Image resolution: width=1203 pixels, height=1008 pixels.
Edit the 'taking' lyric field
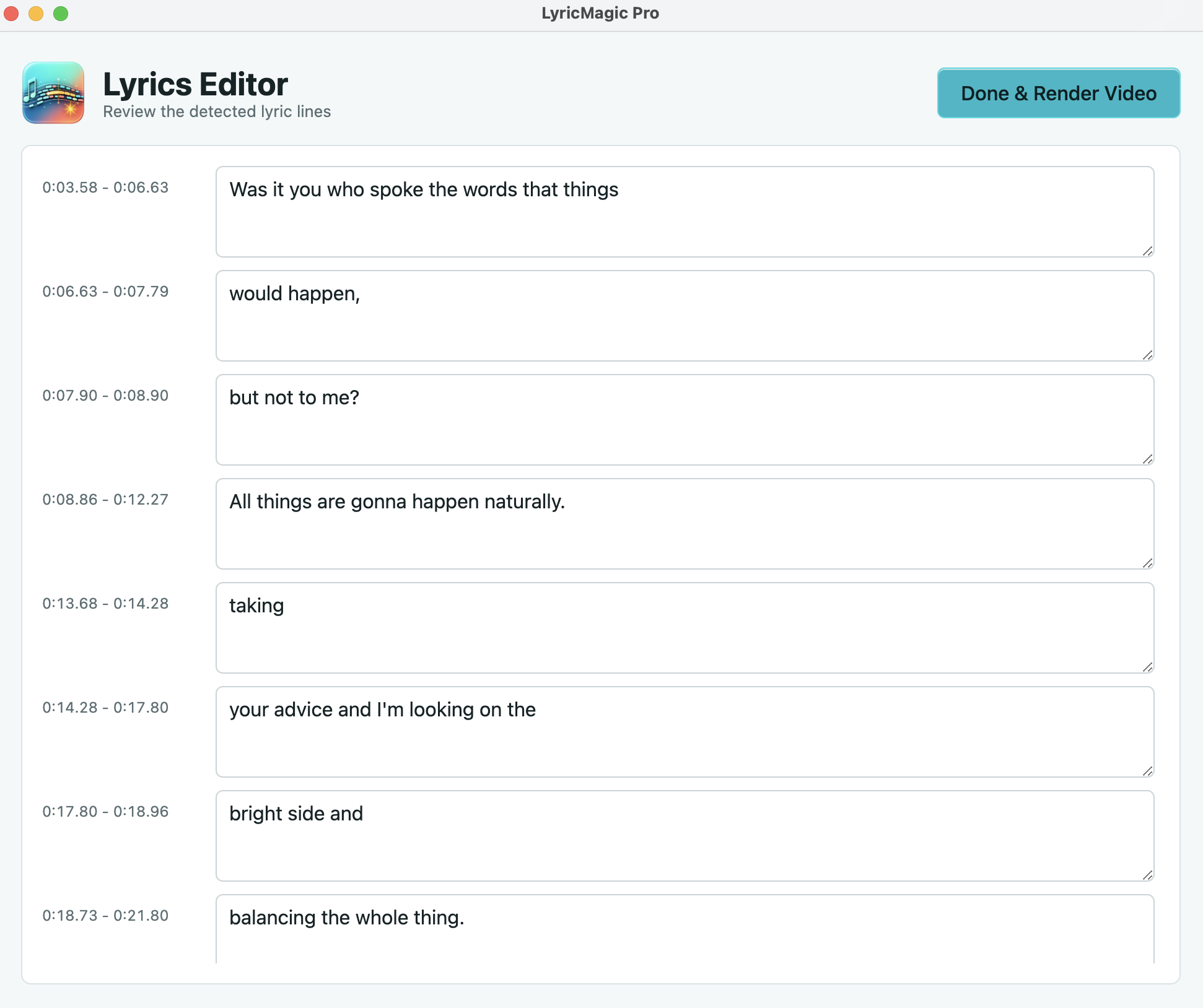coord(685,628)
